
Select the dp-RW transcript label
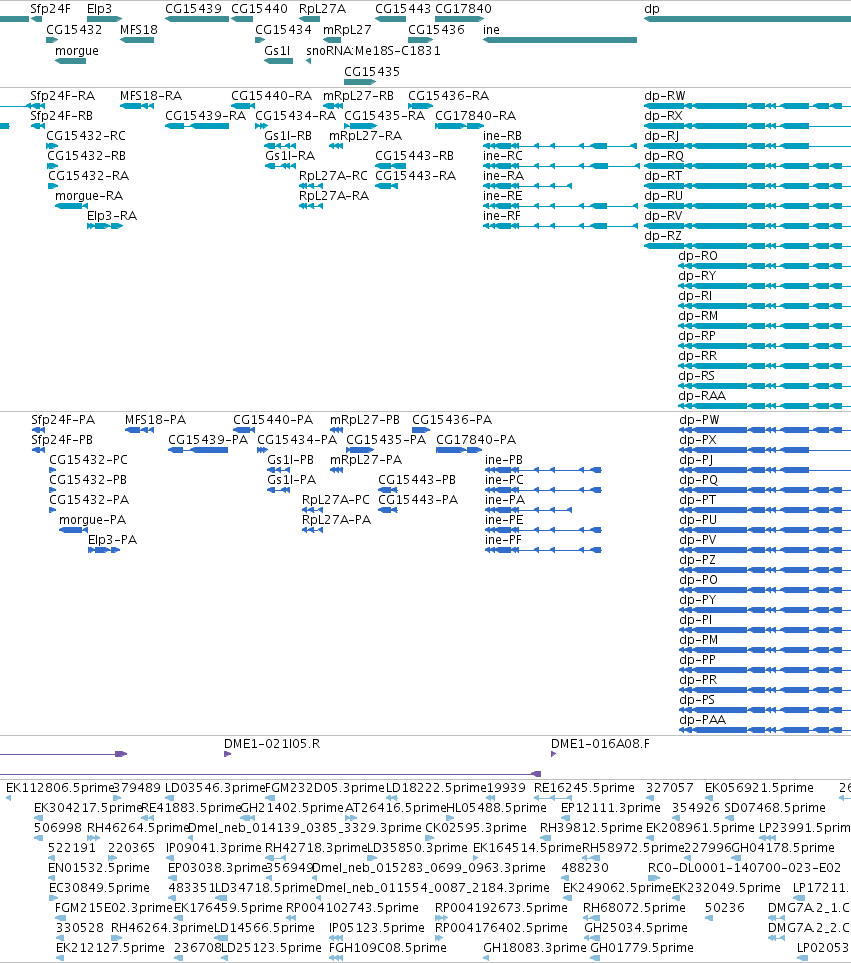(665, 96)
